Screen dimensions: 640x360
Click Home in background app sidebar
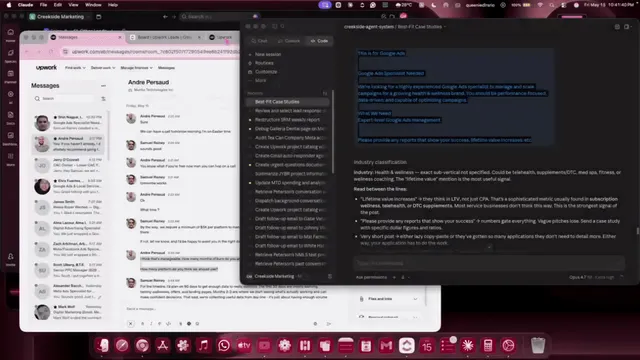click(x=11, y=35)
